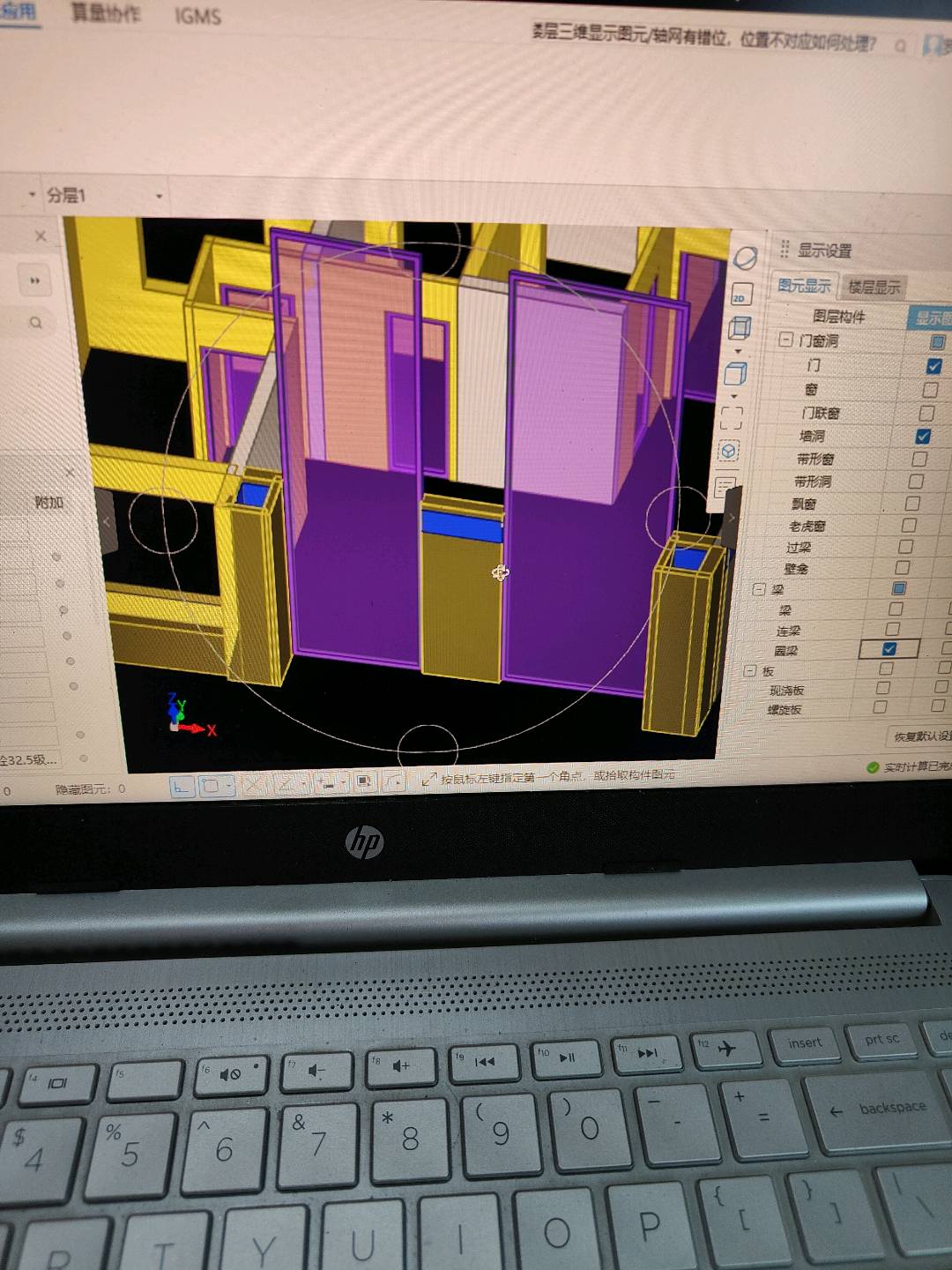Screen dimensions: 952x1270
Task: Open the IGMS menu tab
Action: 197,16
